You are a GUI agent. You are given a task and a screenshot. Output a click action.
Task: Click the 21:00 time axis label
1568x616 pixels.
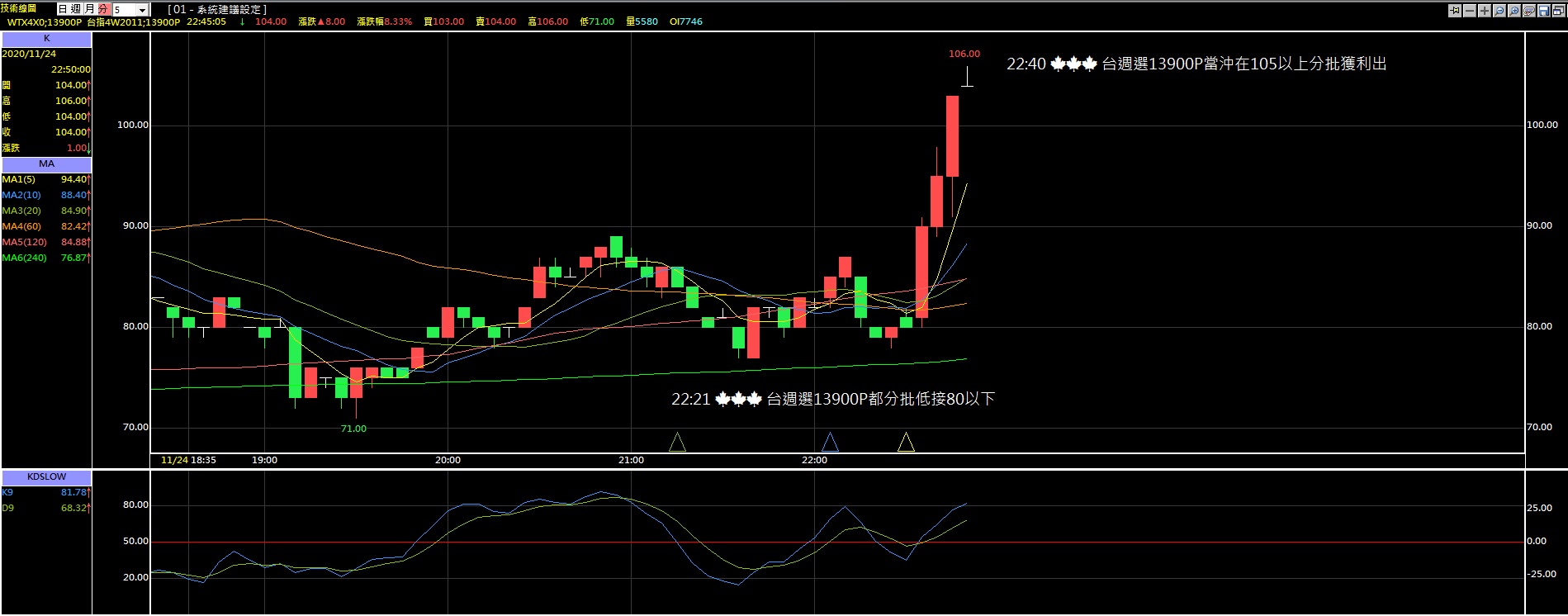click(x=631, y=460)
